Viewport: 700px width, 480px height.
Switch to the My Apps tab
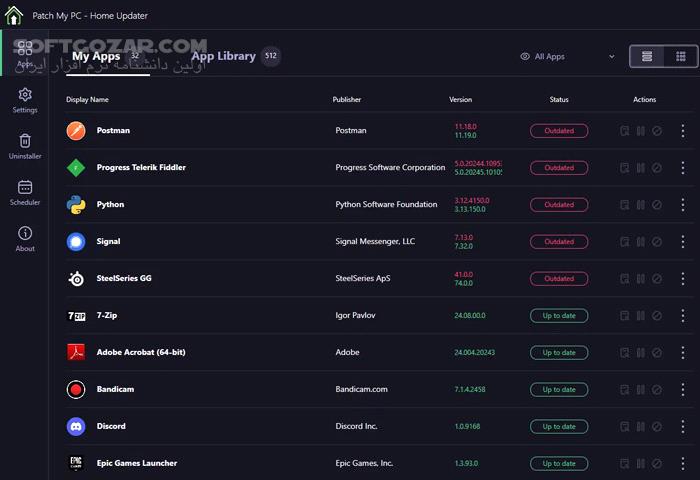click(97, 57)
